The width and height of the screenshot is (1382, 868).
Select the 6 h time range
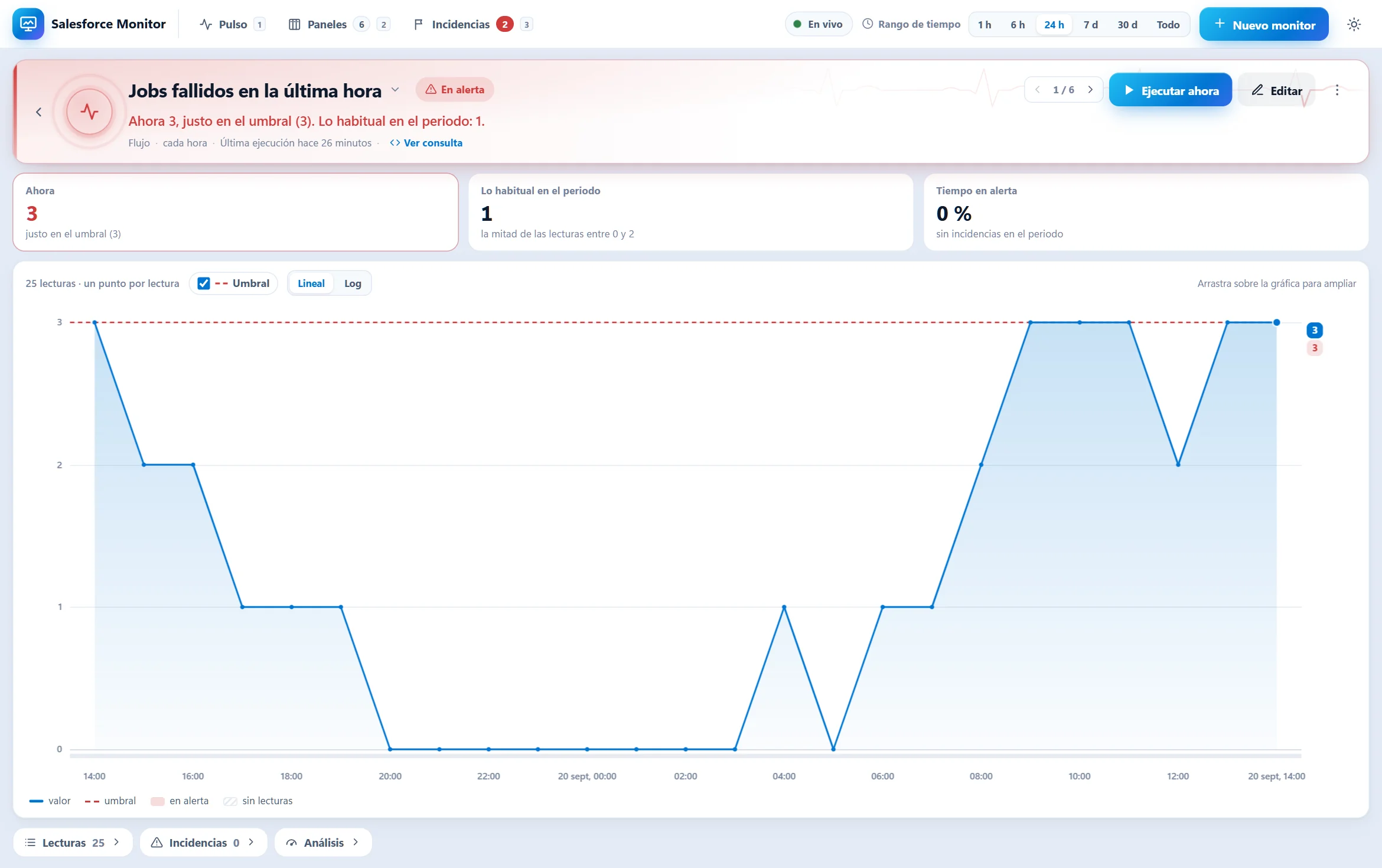point(1017,25)
